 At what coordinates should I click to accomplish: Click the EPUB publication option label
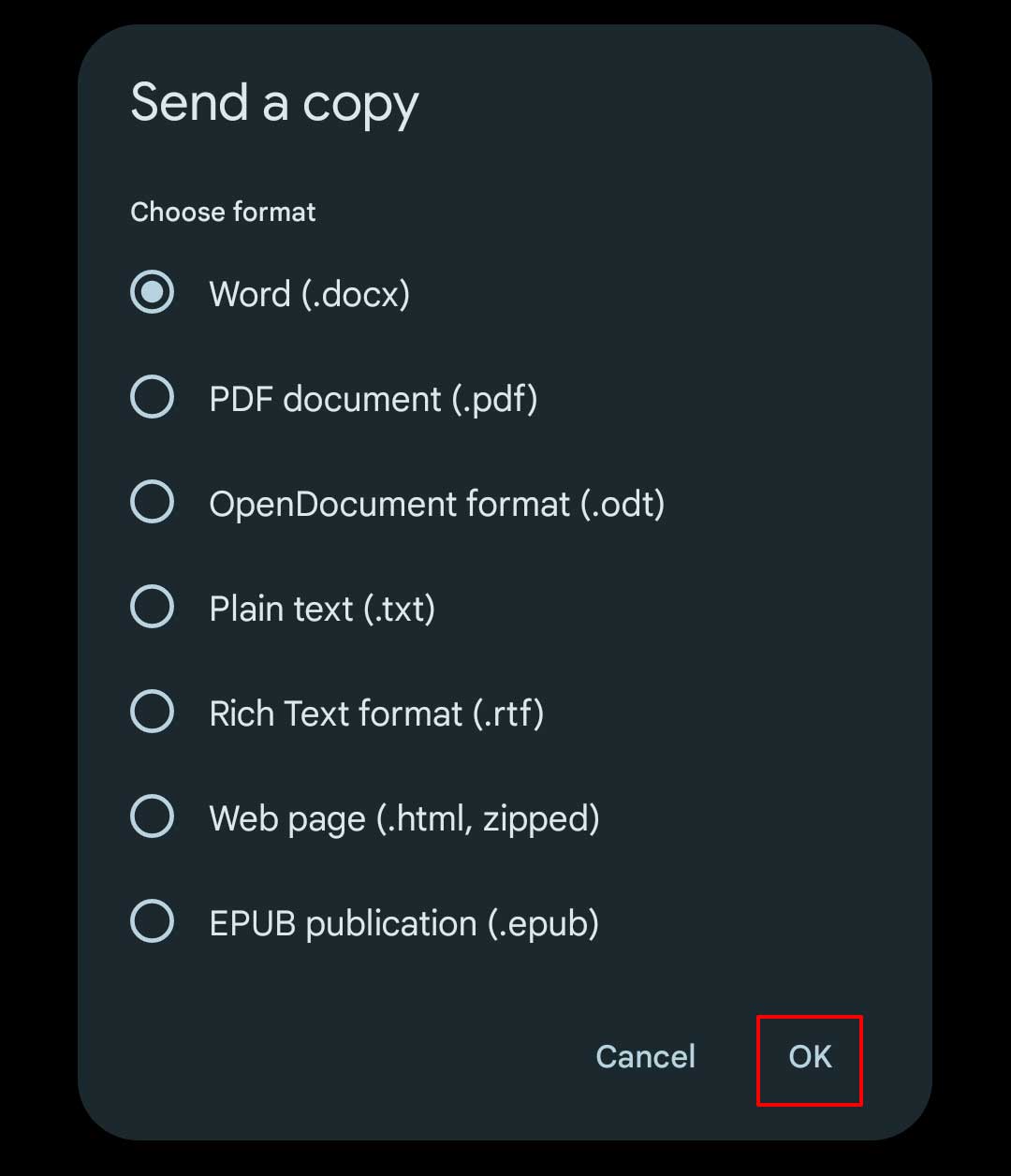tap(403, 922)
